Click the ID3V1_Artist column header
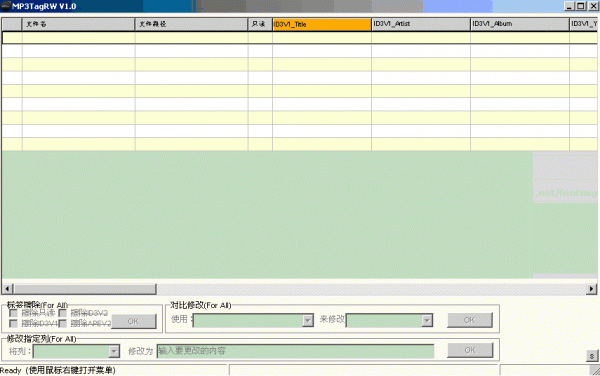The image size is (600, 376). (x=421, y=24)
